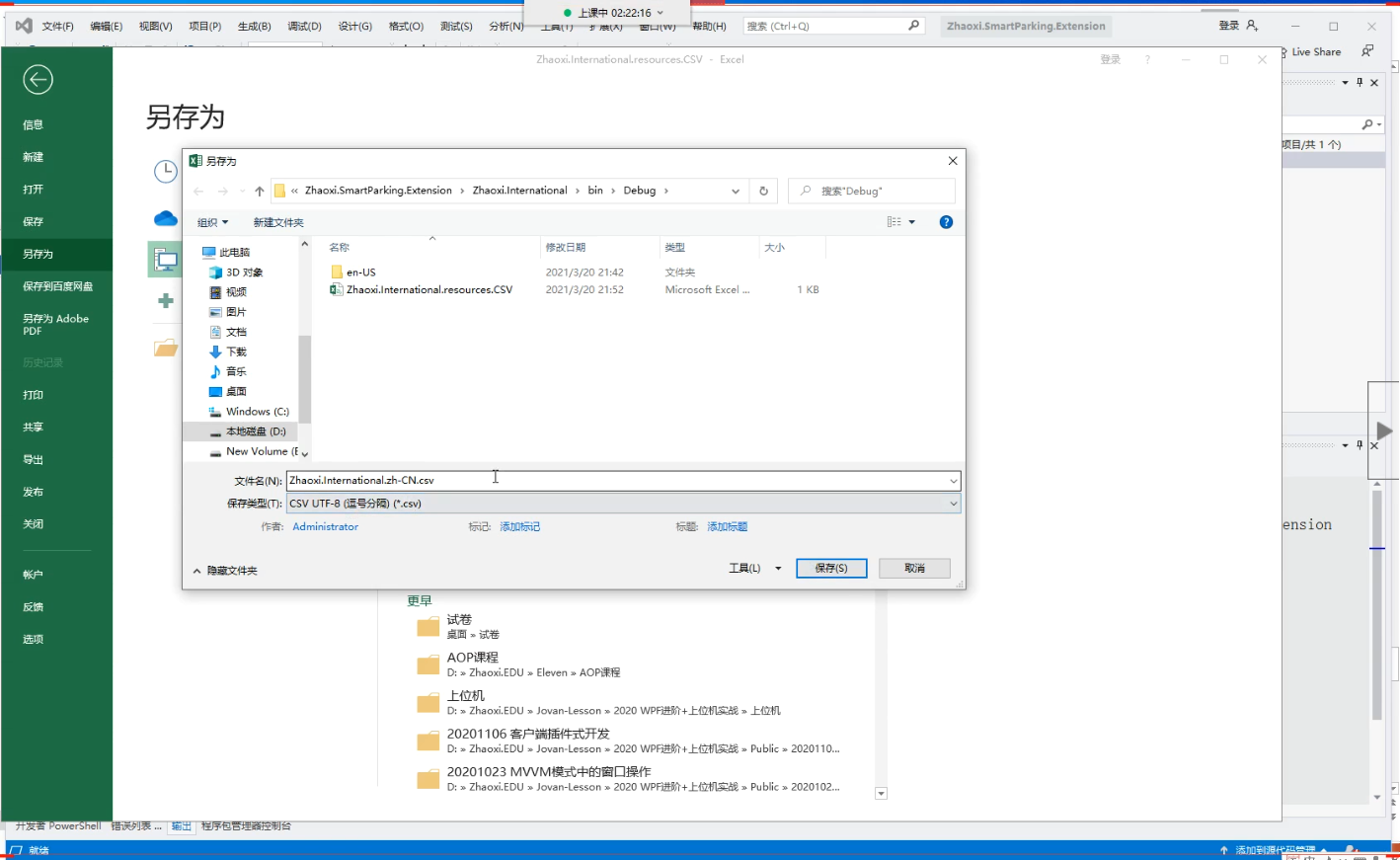Click the 添加标记 link
Image resolution: width=1400 pixels, height=860 pixels.
point(519,527)
